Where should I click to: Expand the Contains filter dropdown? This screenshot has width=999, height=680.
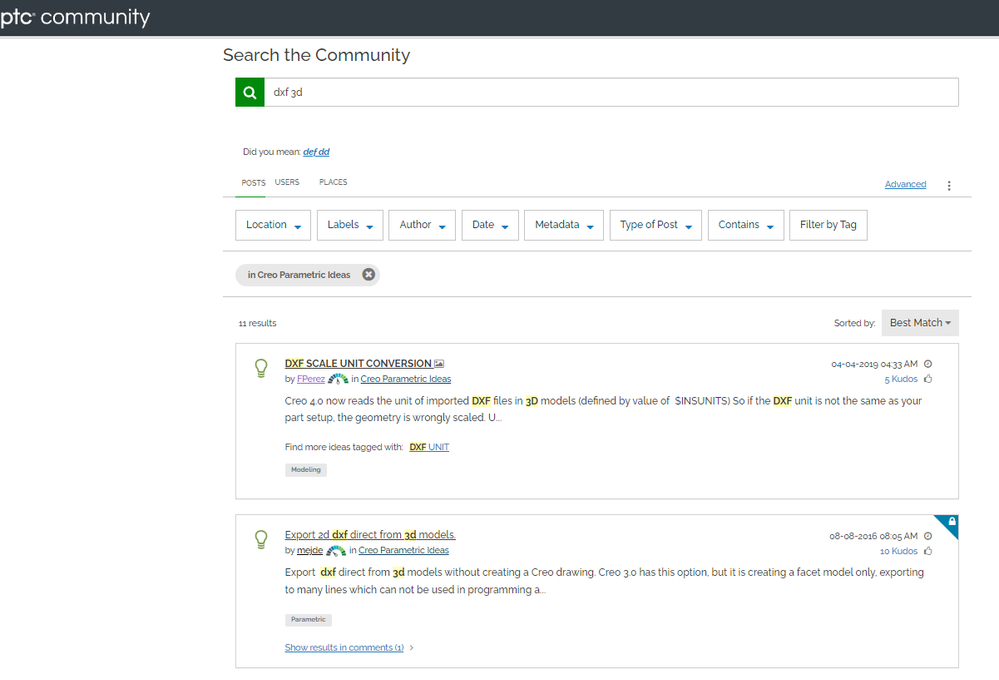point(745,225)
